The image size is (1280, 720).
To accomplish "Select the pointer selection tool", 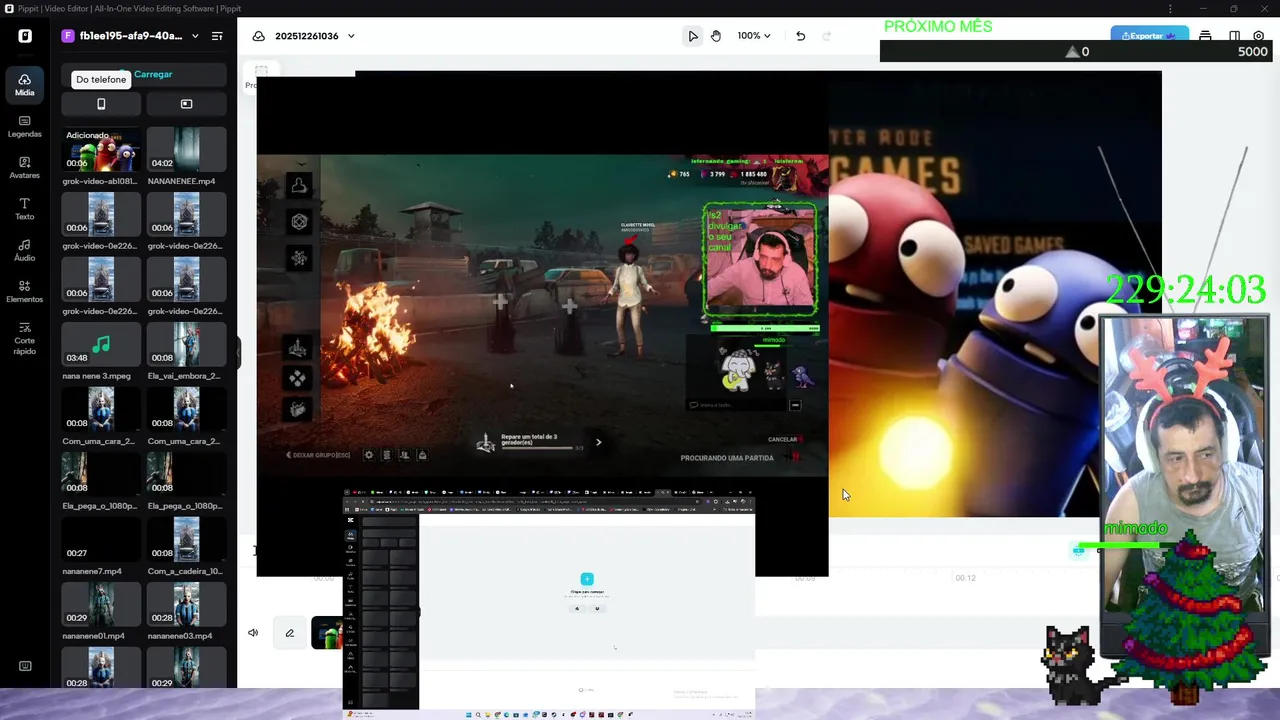I will pos(692,36).
